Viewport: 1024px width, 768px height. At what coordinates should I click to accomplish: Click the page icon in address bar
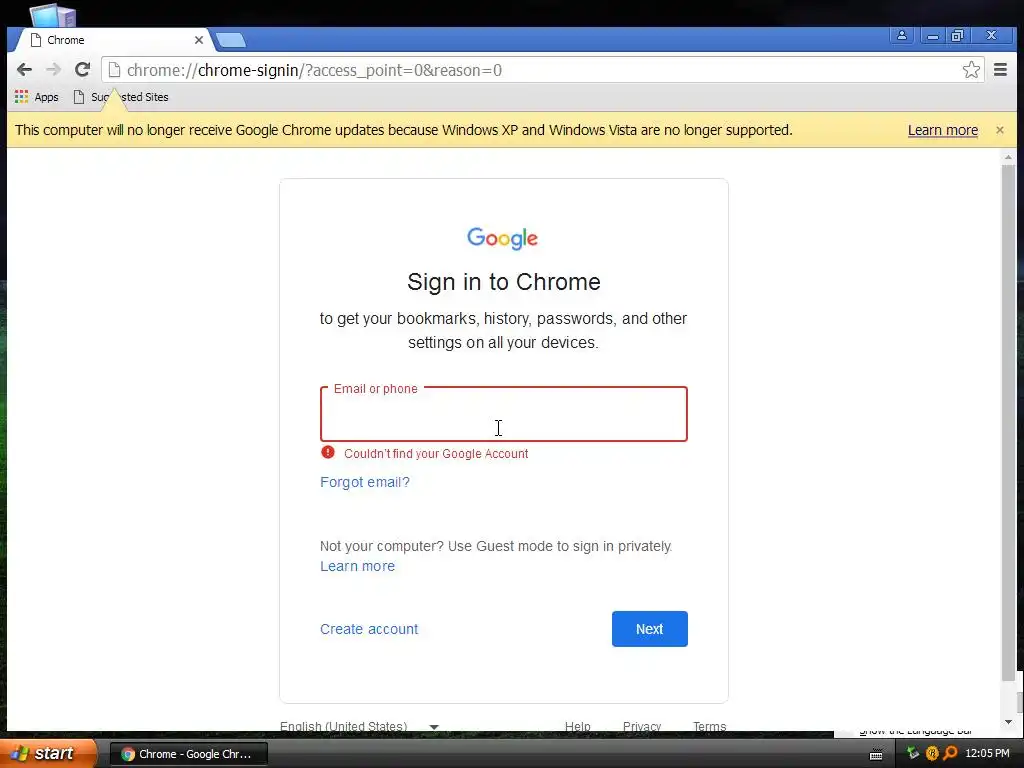[x=114, y=70]
